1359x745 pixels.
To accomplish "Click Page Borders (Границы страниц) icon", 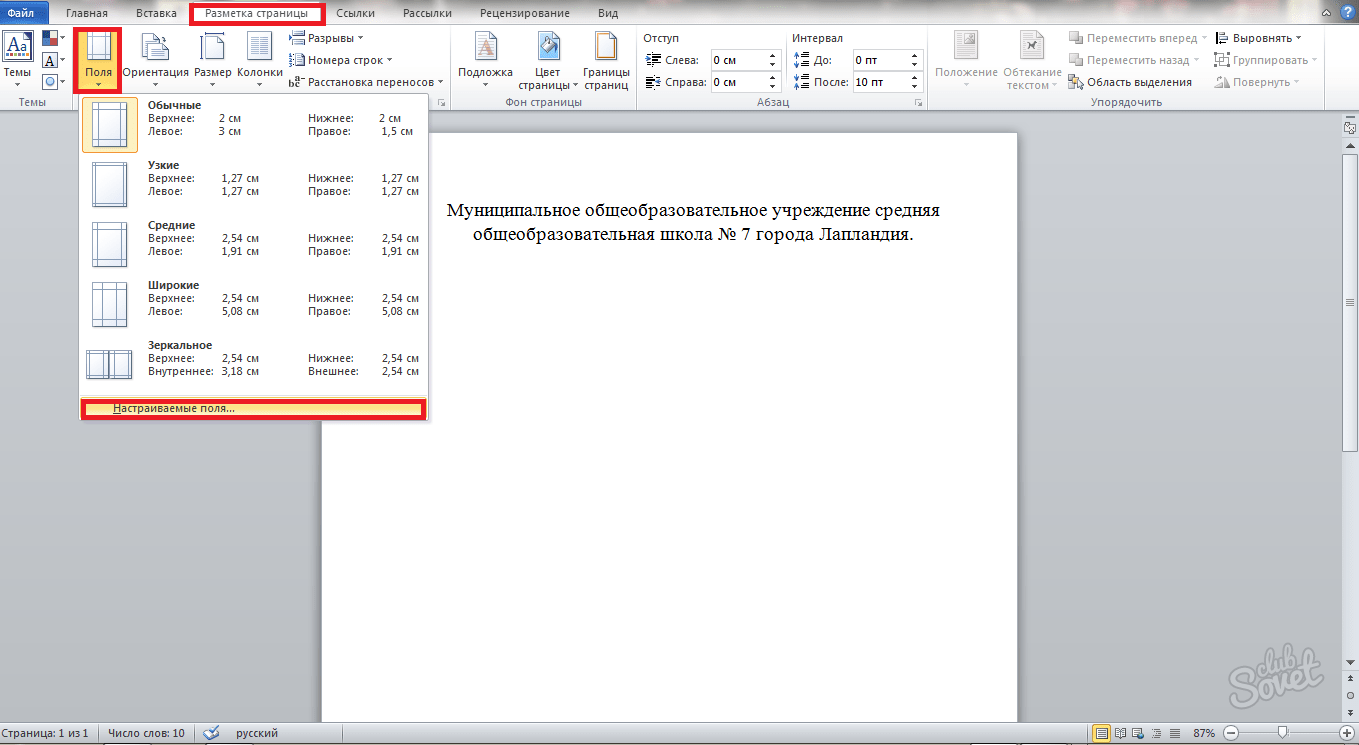I will 606,50.
